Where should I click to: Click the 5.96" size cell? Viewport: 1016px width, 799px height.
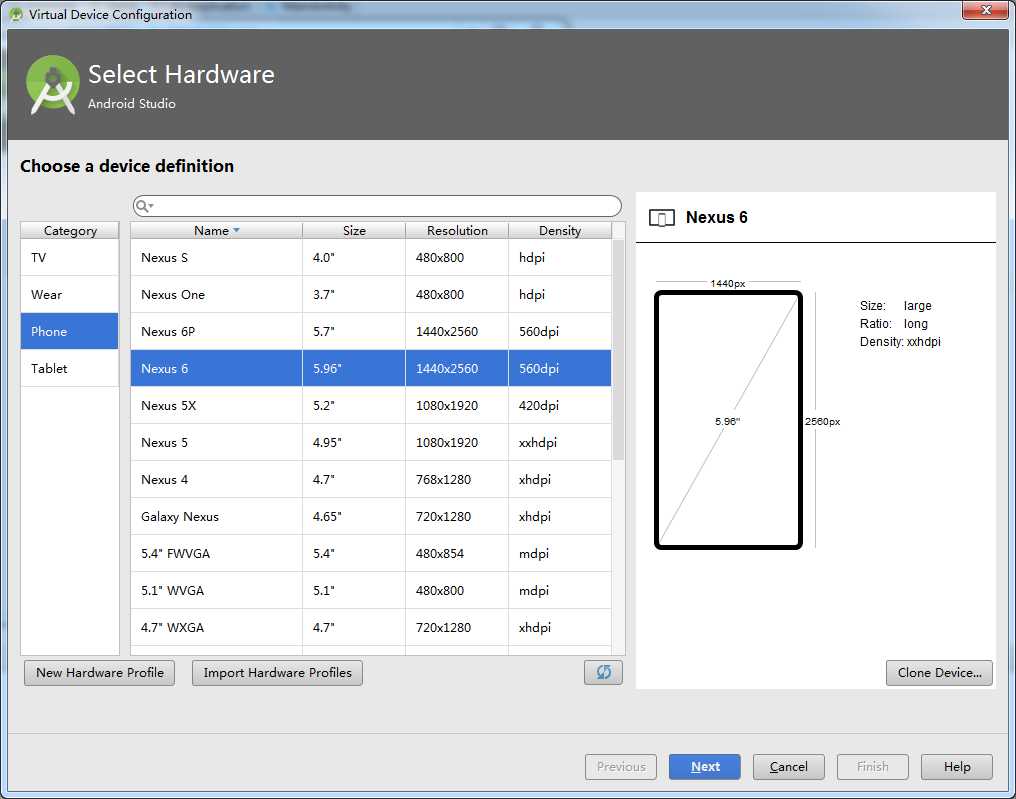click(354, 368)
